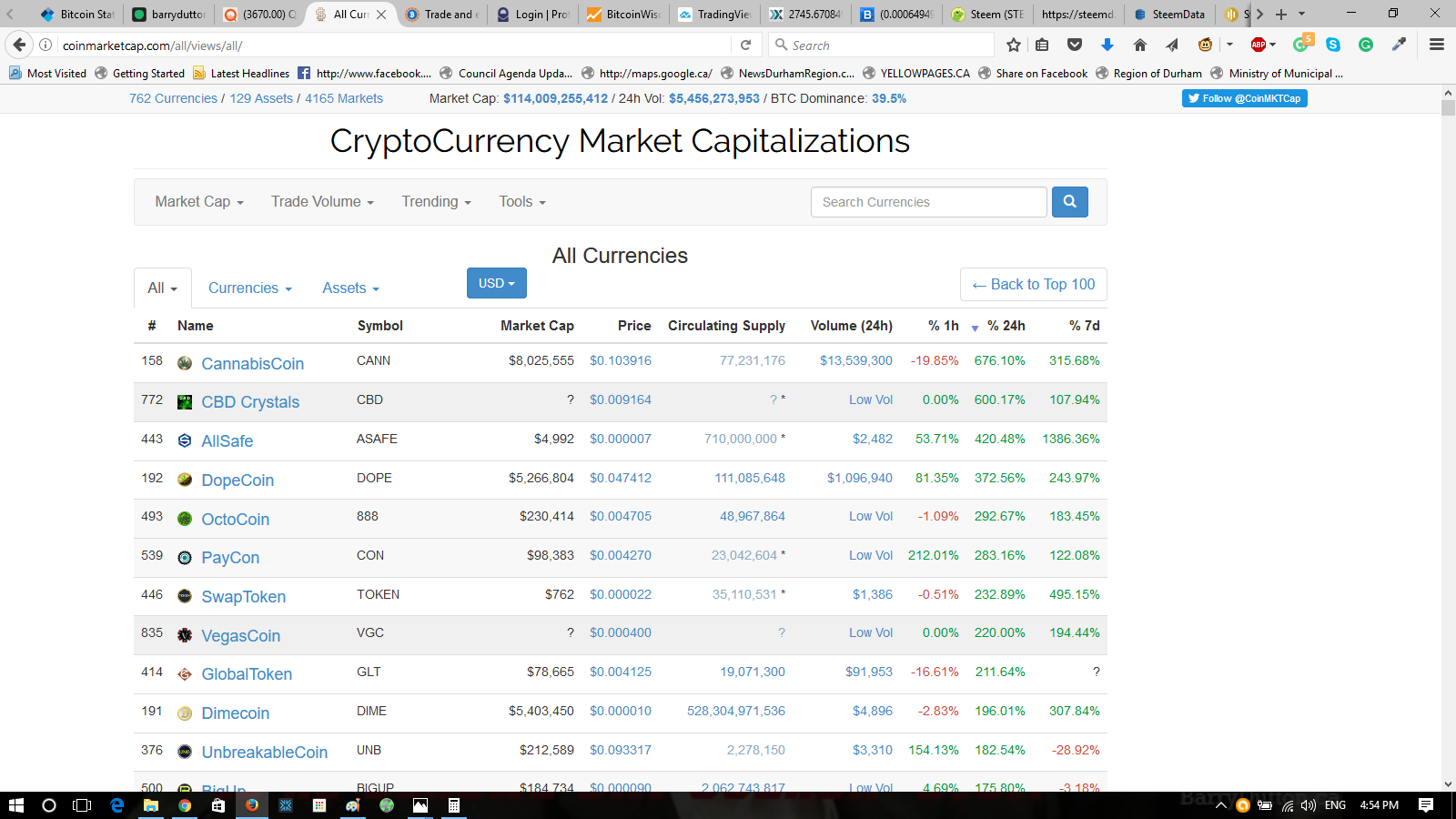Expand the Market Cap dropdown menu
This screenshot has width=1456, height=819.
pyautogui.click(x=199, y=202)
